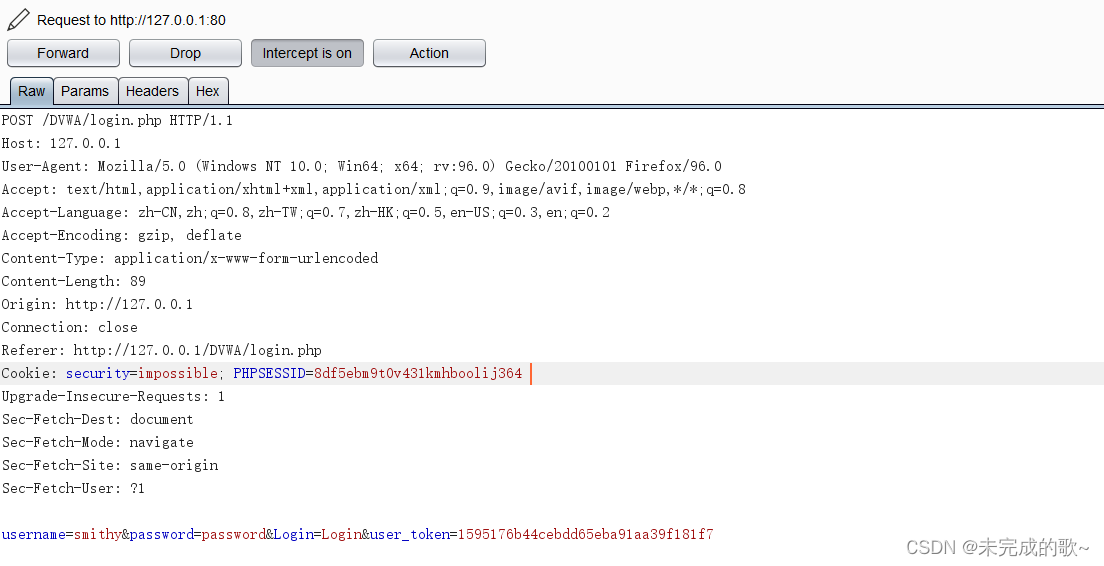Screen dimensions: 1104x566
Task: Click the Connection: close line
Action: tap(70, 327)
